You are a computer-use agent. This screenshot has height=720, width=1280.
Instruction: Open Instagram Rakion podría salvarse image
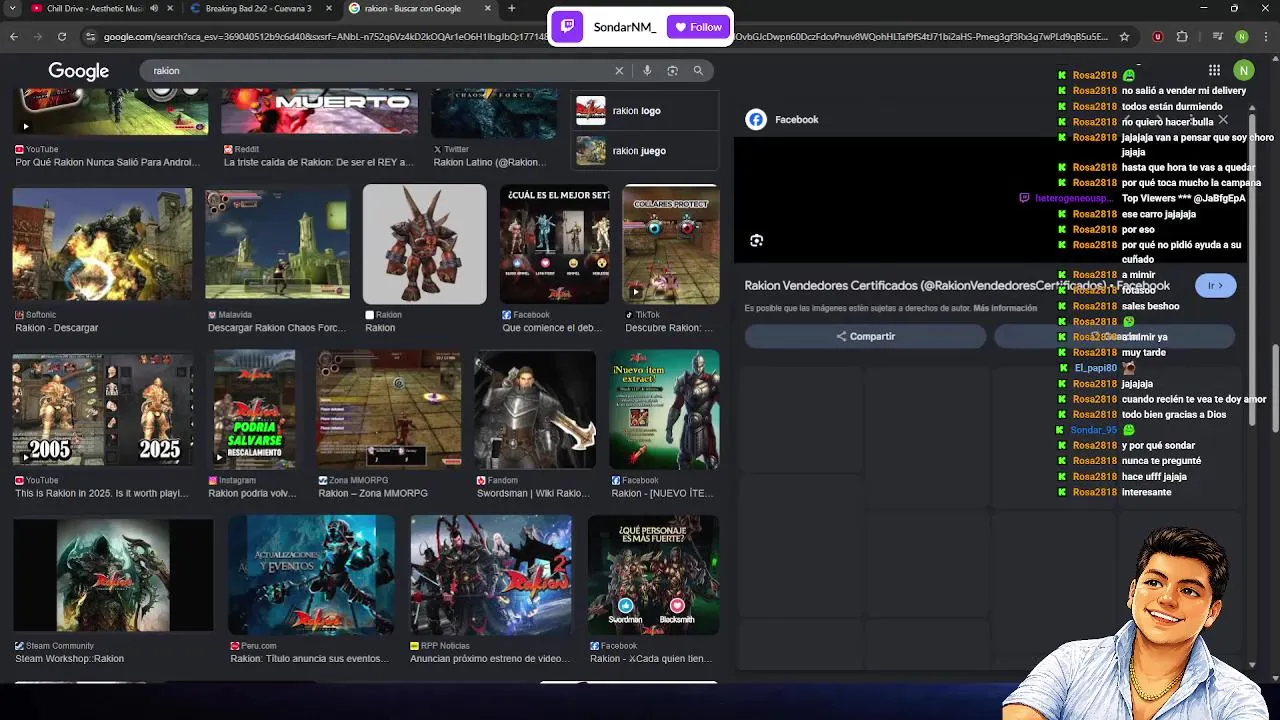point(254,409)
